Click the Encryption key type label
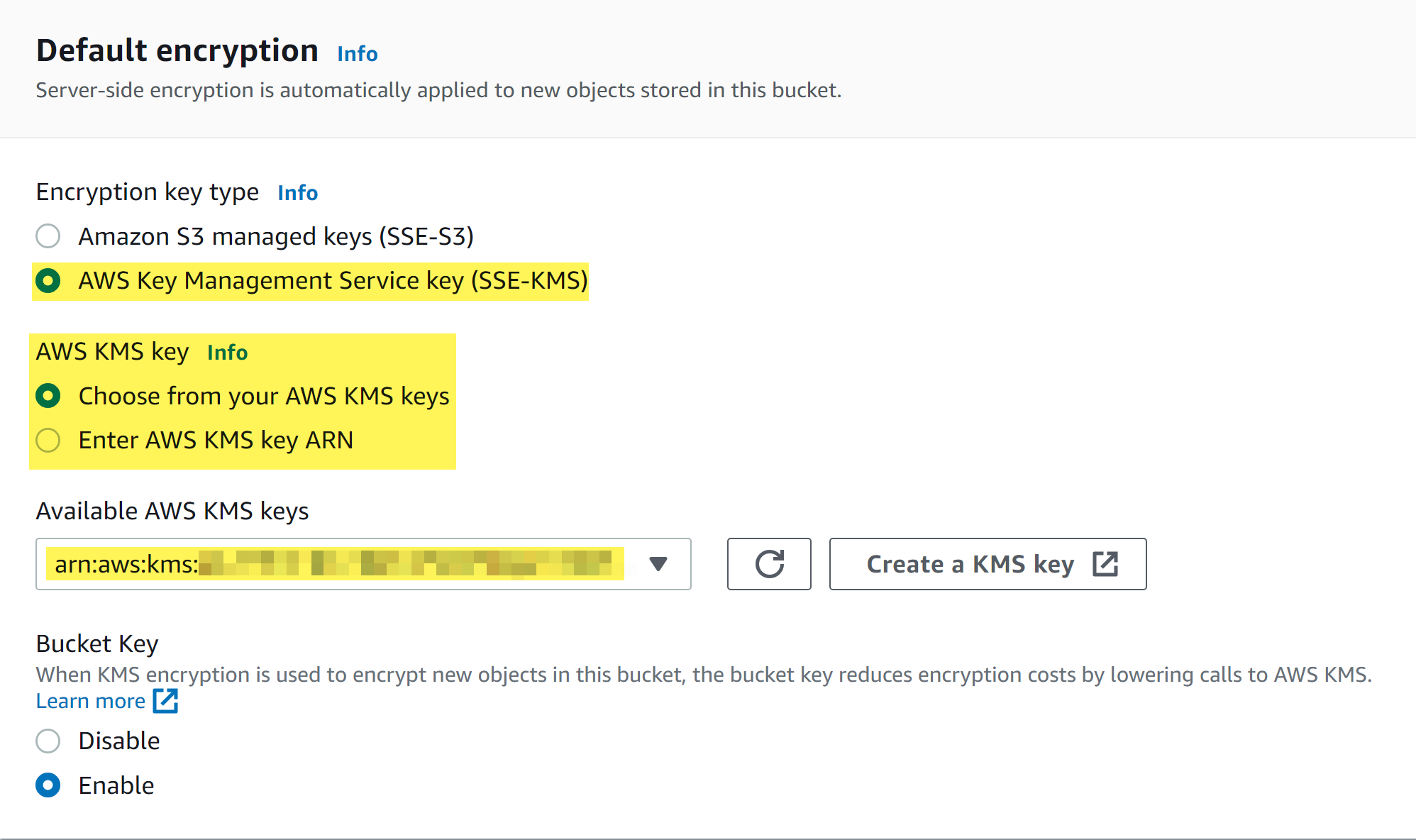Image resolution: width=1416 pixels, height=840 pixels. coord(148,192)
